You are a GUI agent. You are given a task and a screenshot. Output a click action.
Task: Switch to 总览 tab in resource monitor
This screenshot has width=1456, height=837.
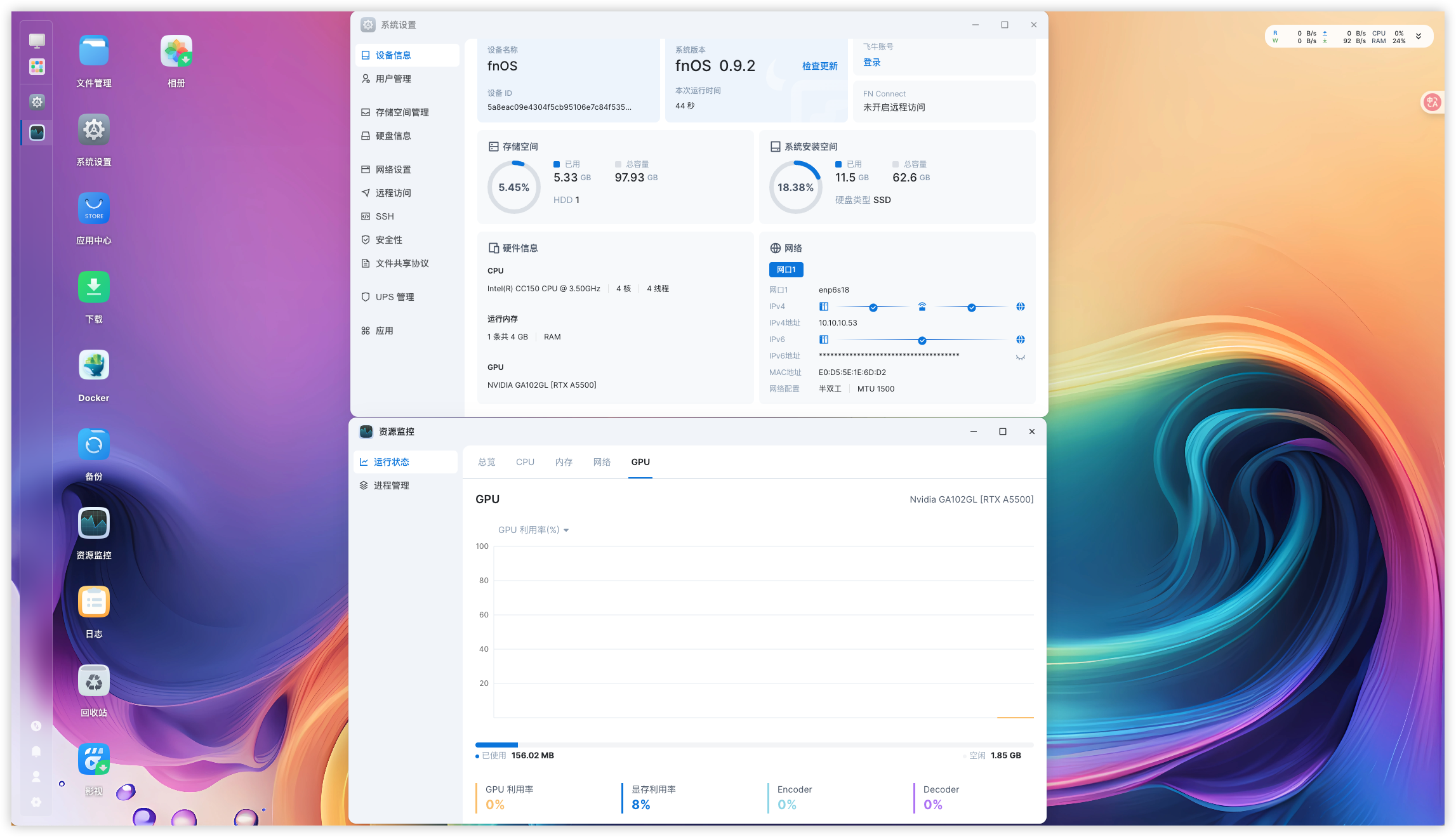point(487,462)
